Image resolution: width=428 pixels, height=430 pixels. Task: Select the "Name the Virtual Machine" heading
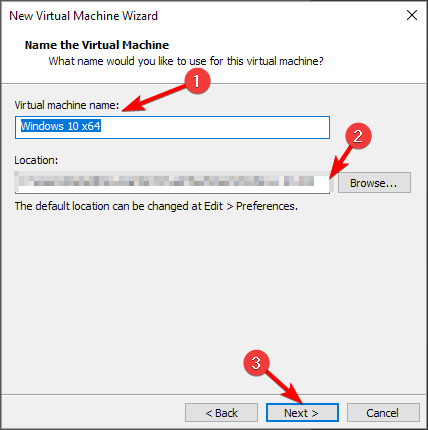pos(97,45)
